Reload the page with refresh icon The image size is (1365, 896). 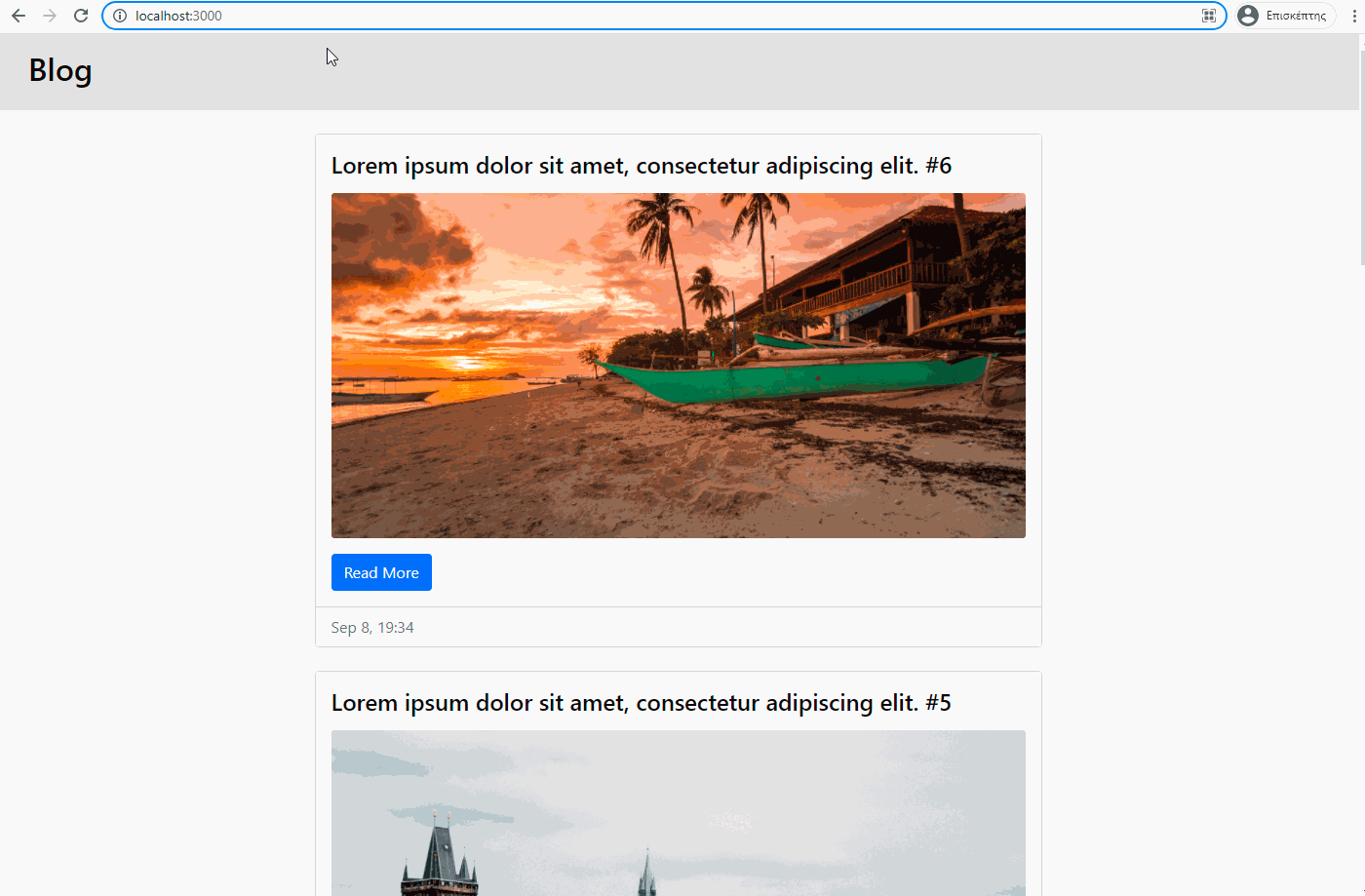click(x=81, y=16)
